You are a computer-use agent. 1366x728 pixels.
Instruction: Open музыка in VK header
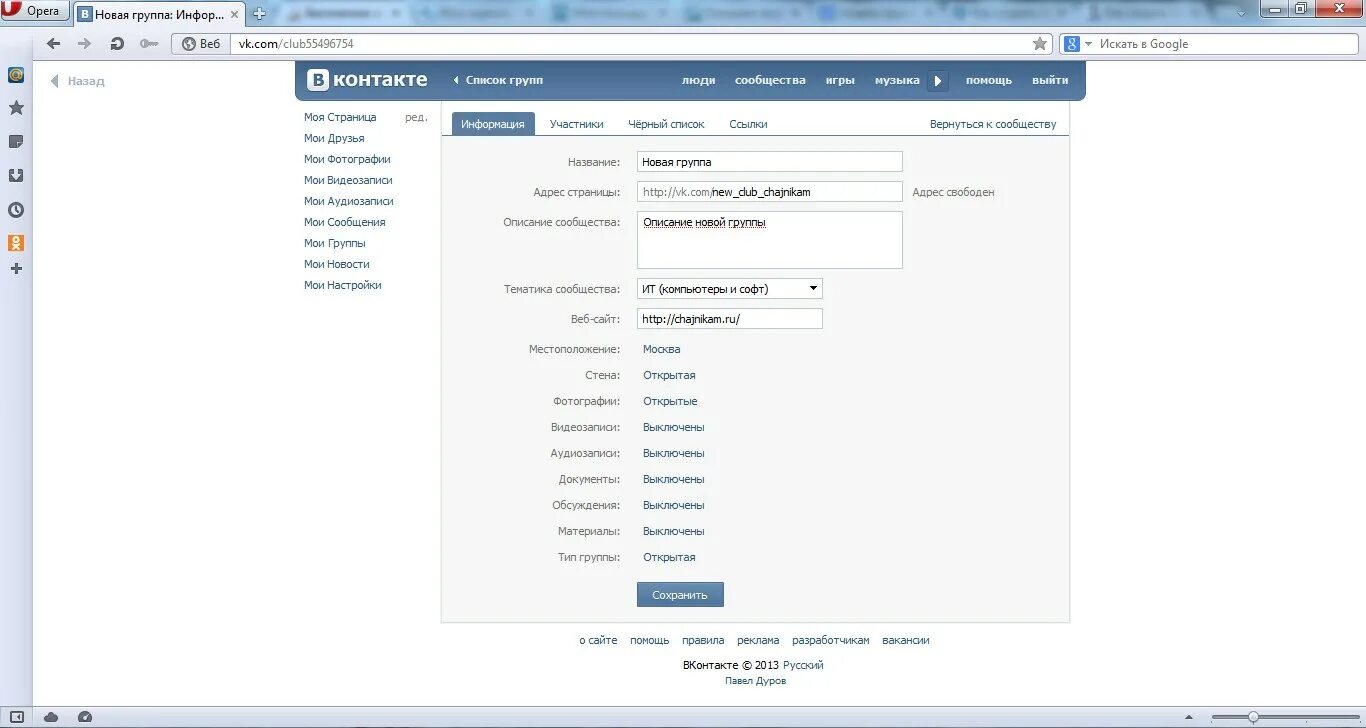click(x=897, y=80)
